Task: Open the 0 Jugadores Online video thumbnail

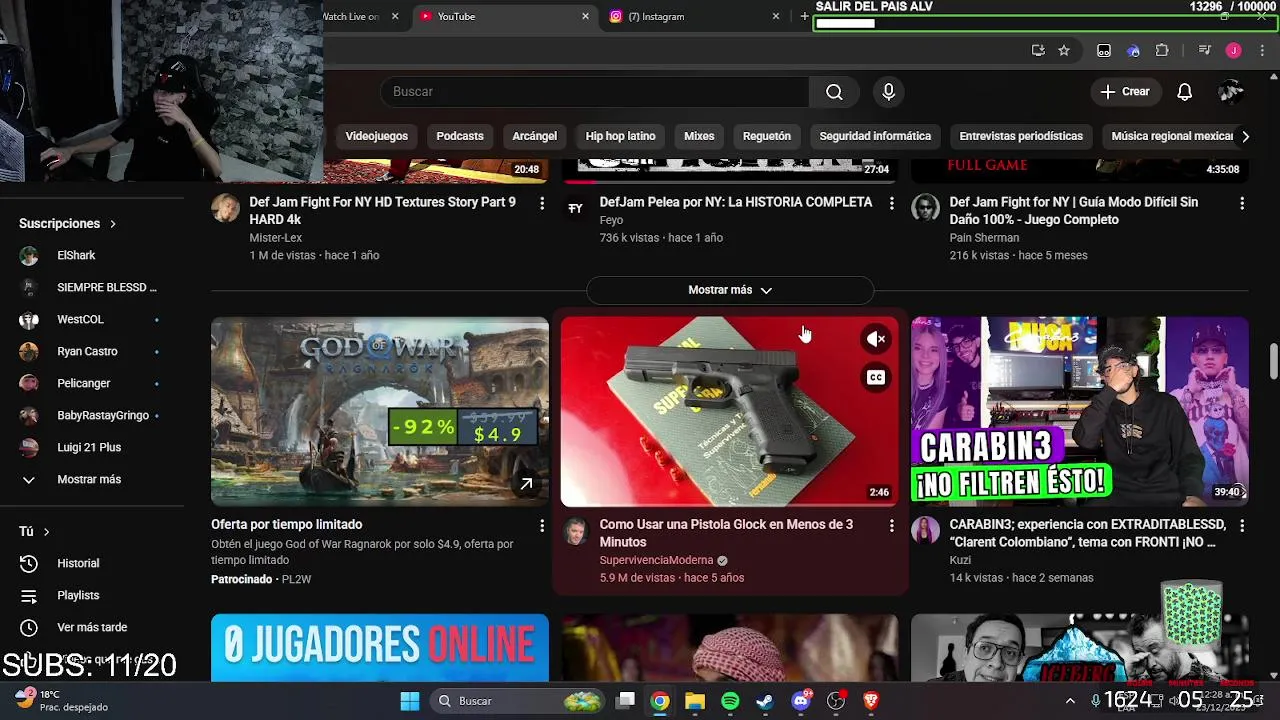Action: click(380, 648)
